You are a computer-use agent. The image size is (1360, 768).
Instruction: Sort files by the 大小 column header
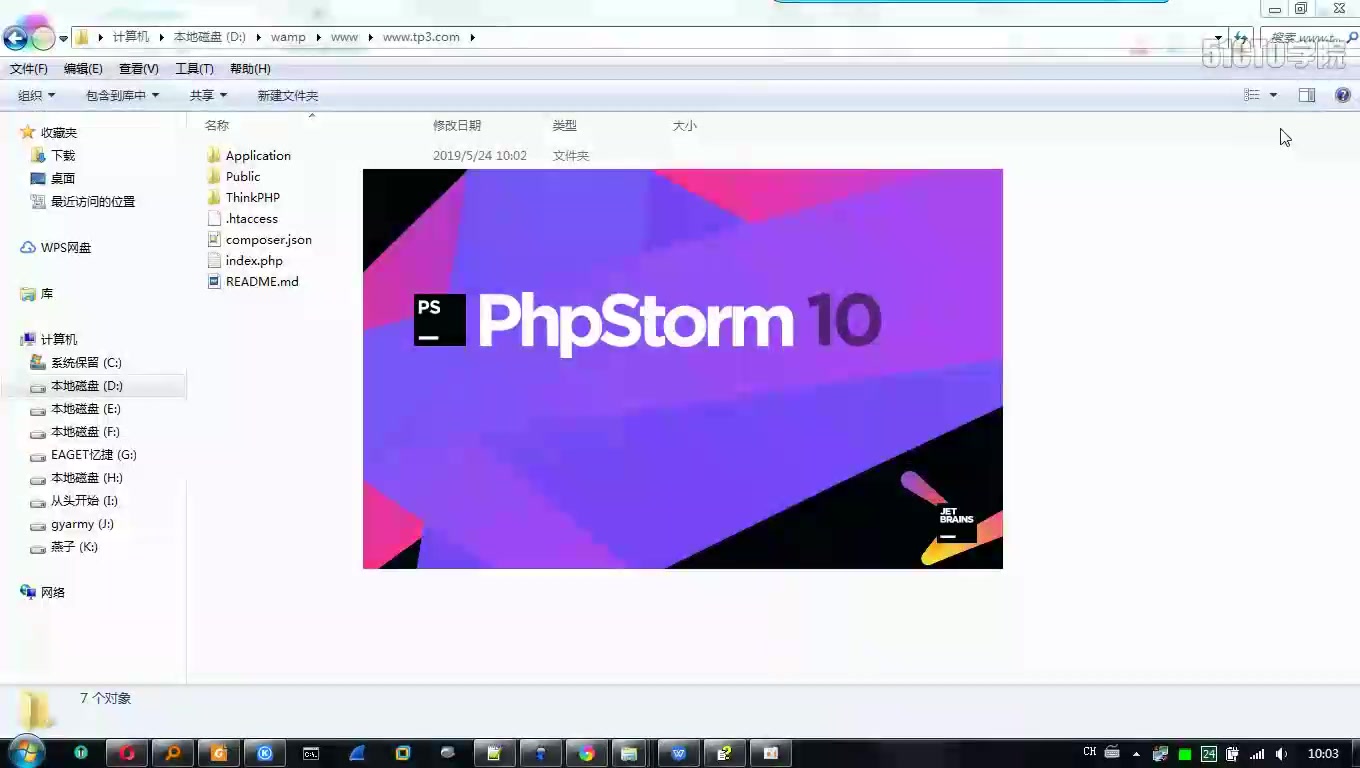point(685,126)
